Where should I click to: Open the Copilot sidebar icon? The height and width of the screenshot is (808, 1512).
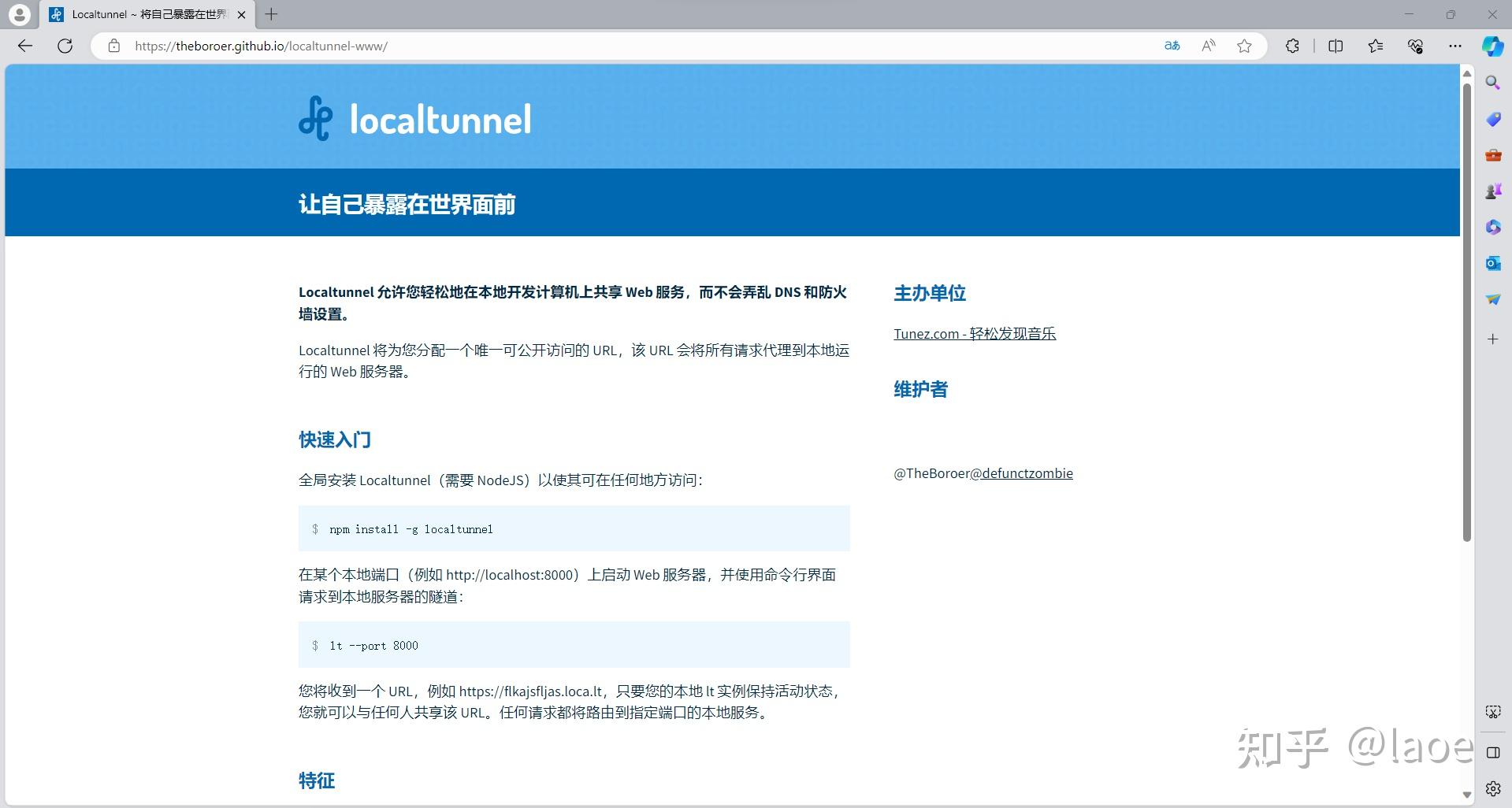[x=1492, y=46]
